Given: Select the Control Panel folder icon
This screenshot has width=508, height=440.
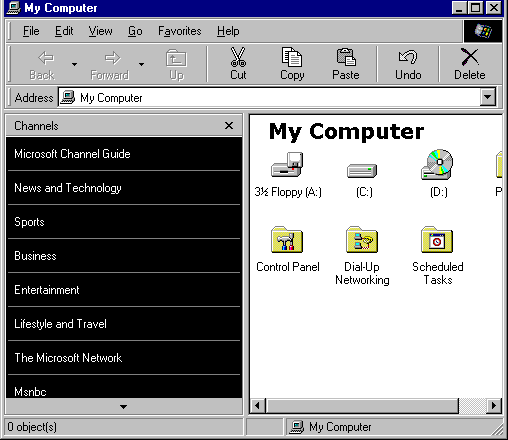Looking at the screenshot, I should coord(287,240).
